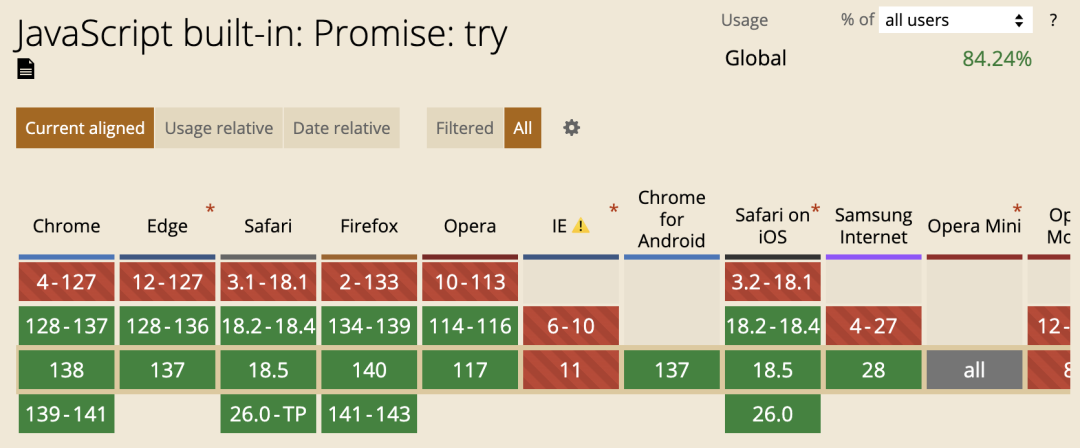Click Chrome 139-141 version cell
Screen dimensions: 1080x448
(67, 414)
